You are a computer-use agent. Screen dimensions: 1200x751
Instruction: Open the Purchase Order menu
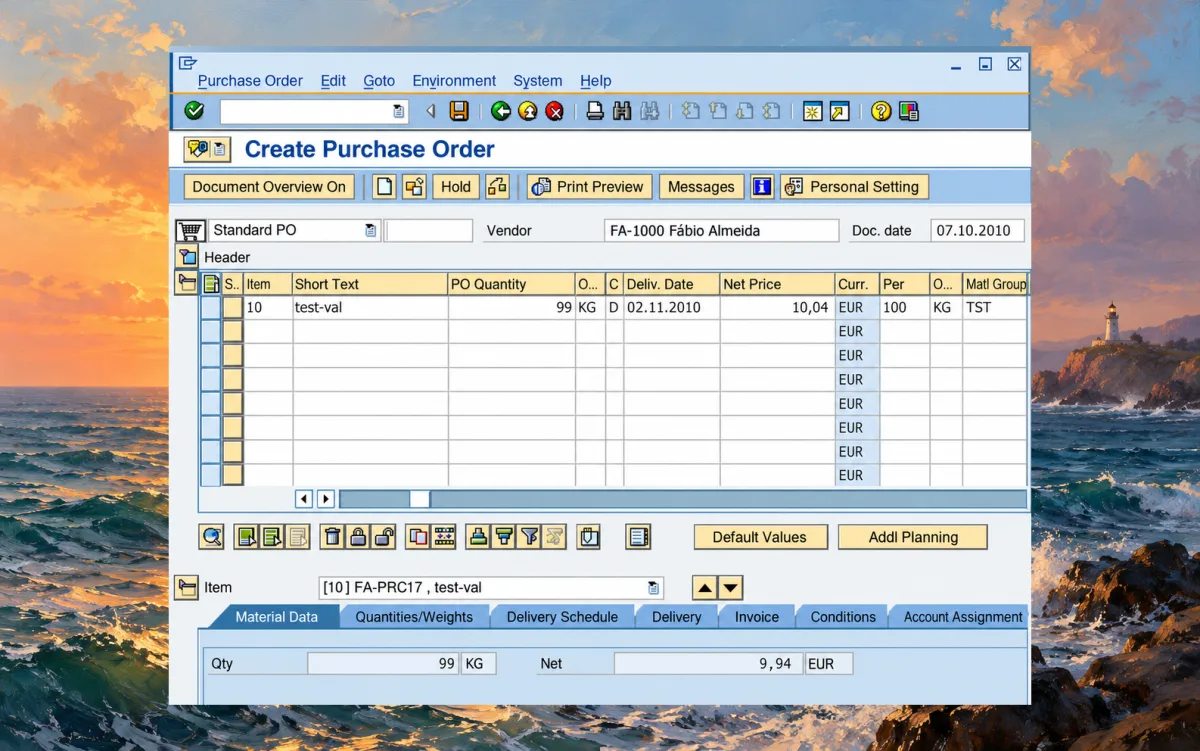click(x=250, y=81)
